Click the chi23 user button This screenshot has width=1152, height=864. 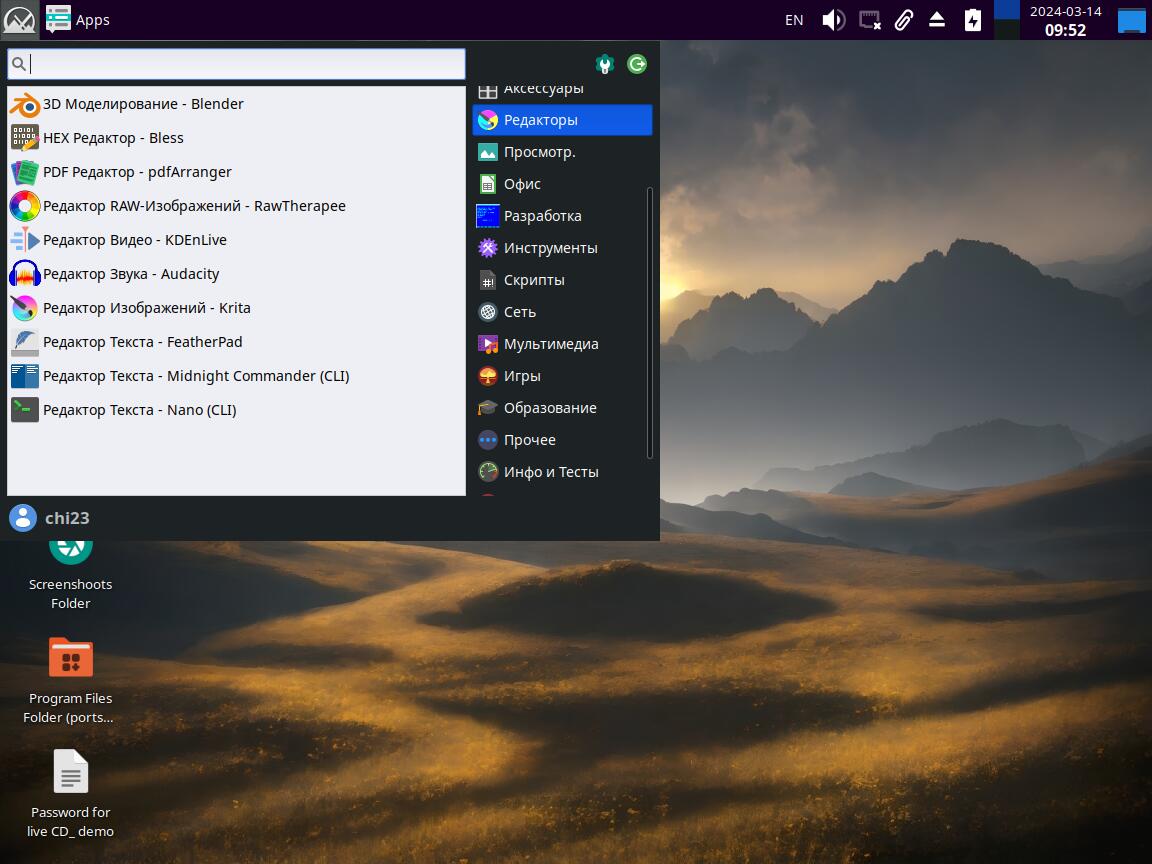coord(50,518)
